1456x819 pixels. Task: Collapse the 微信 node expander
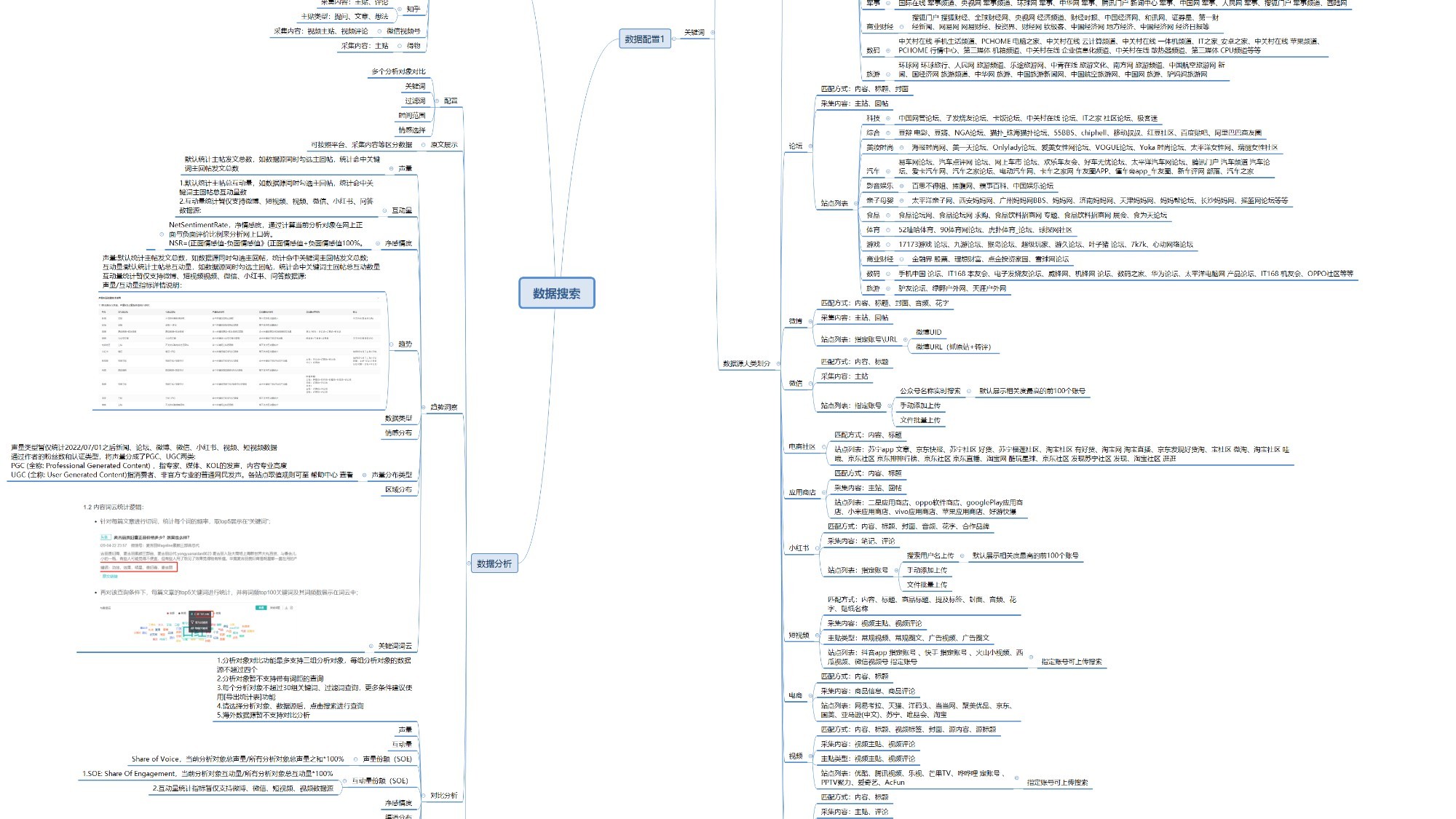coord(810,383)
